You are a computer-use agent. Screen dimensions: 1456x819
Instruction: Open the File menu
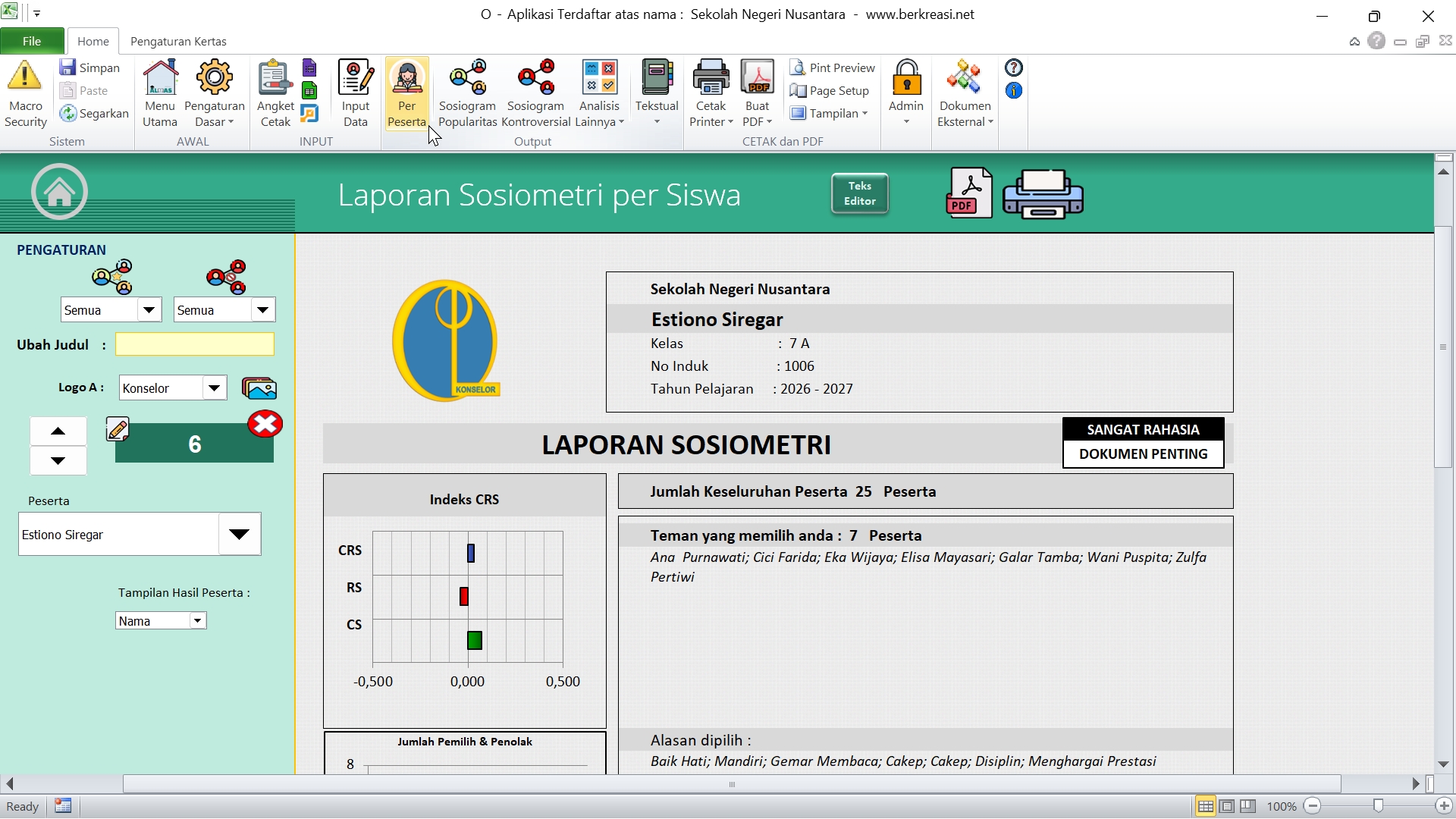coord(32,41)
